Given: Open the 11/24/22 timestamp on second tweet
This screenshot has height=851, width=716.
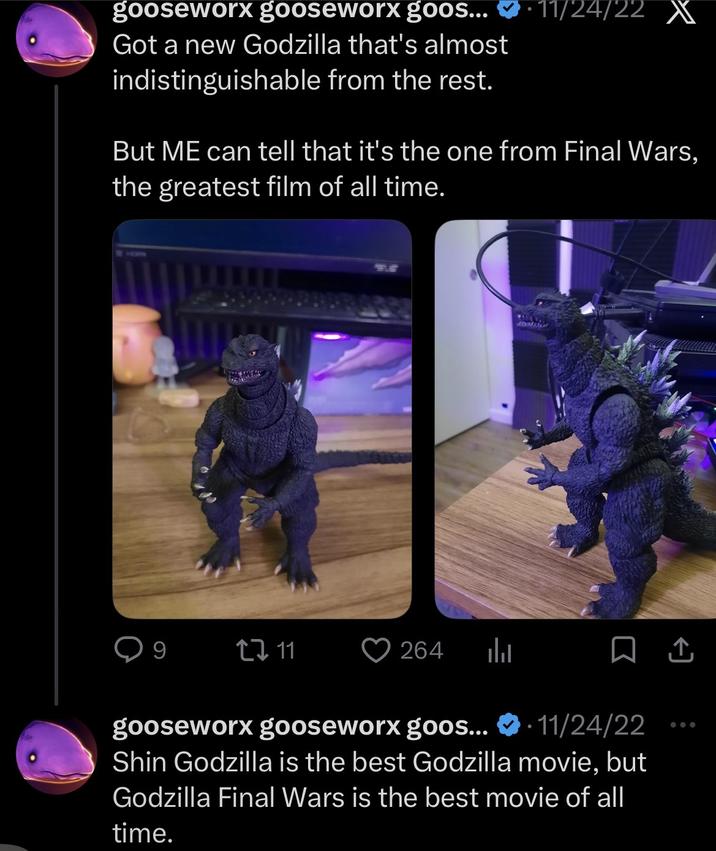Looking at the screenshot, I should tap(591, 726).
